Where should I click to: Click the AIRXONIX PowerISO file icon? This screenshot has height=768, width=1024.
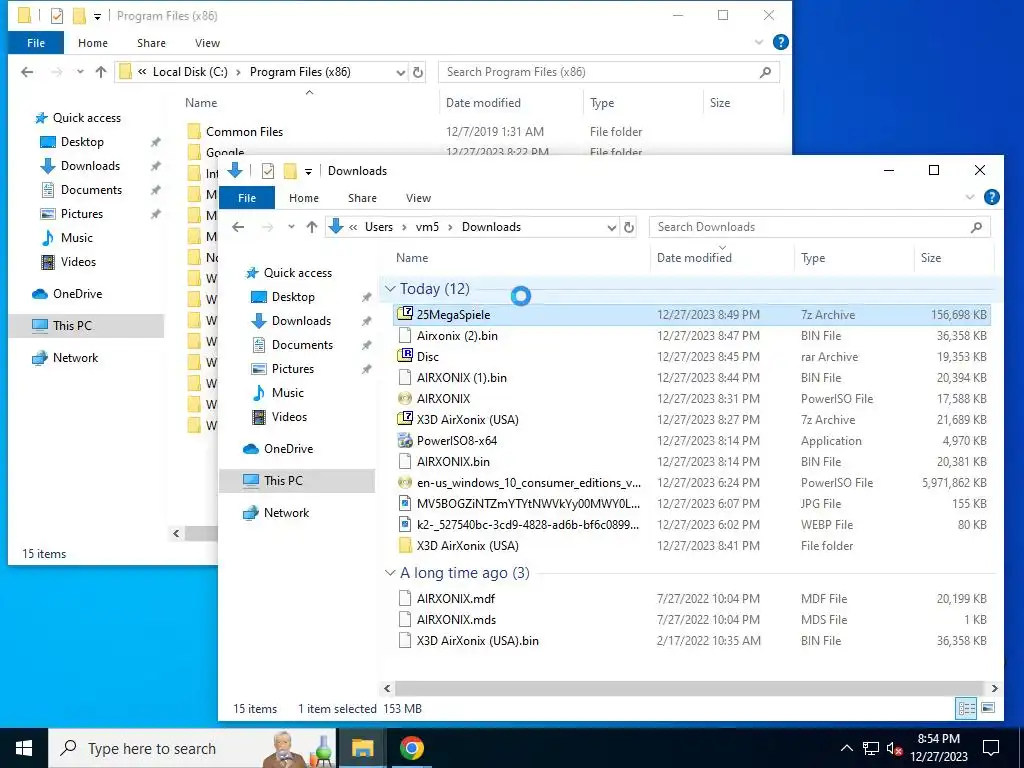405,398
